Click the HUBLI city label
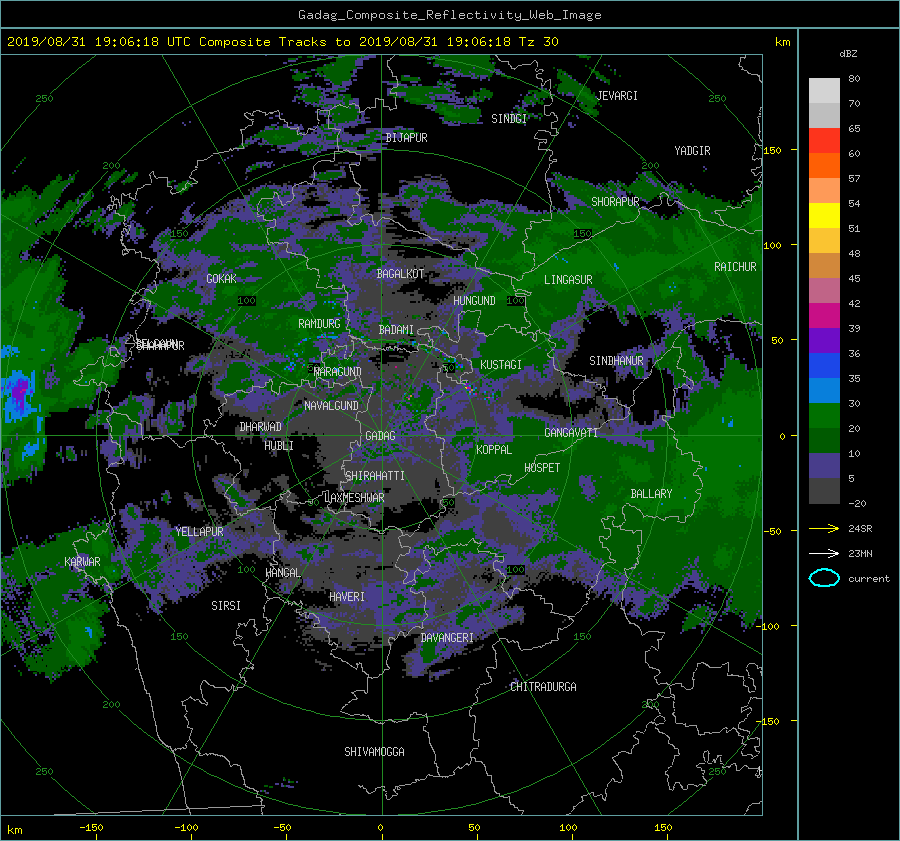Viewport: 900px width, 841px height. pos(279,446)
